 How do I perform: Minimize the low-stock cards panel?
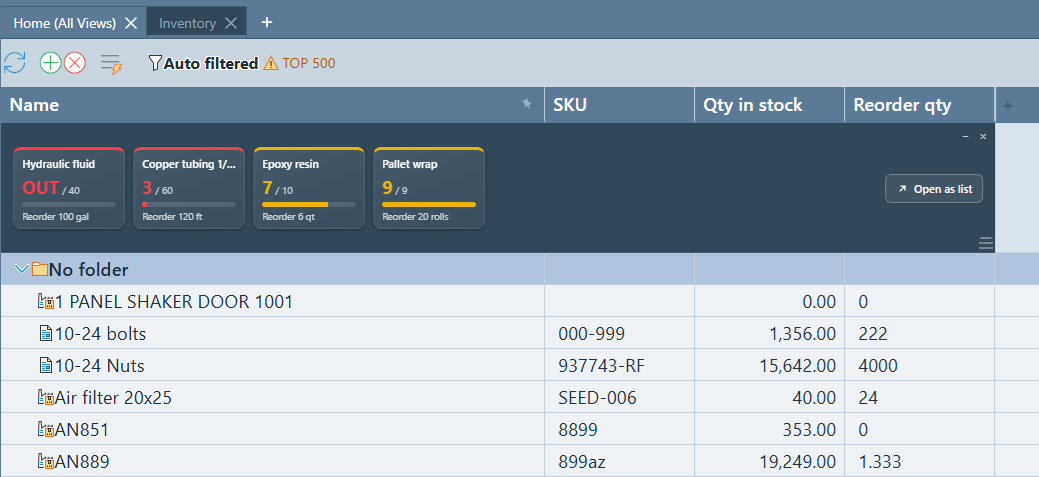[x=965, y=136]
